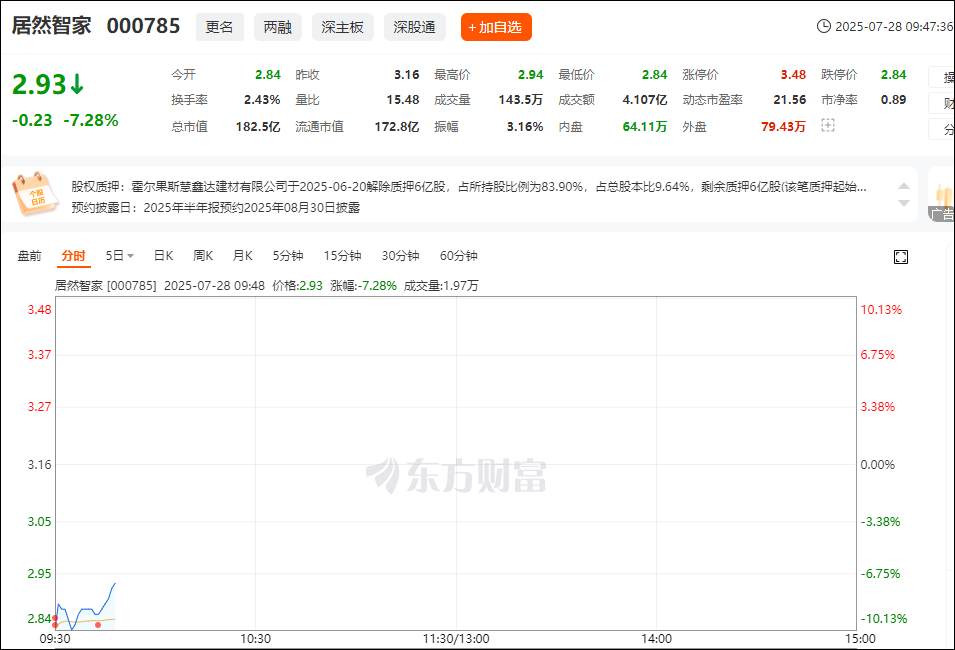
Task: Open the 5日 period dropdown
Action: (120, 256)
